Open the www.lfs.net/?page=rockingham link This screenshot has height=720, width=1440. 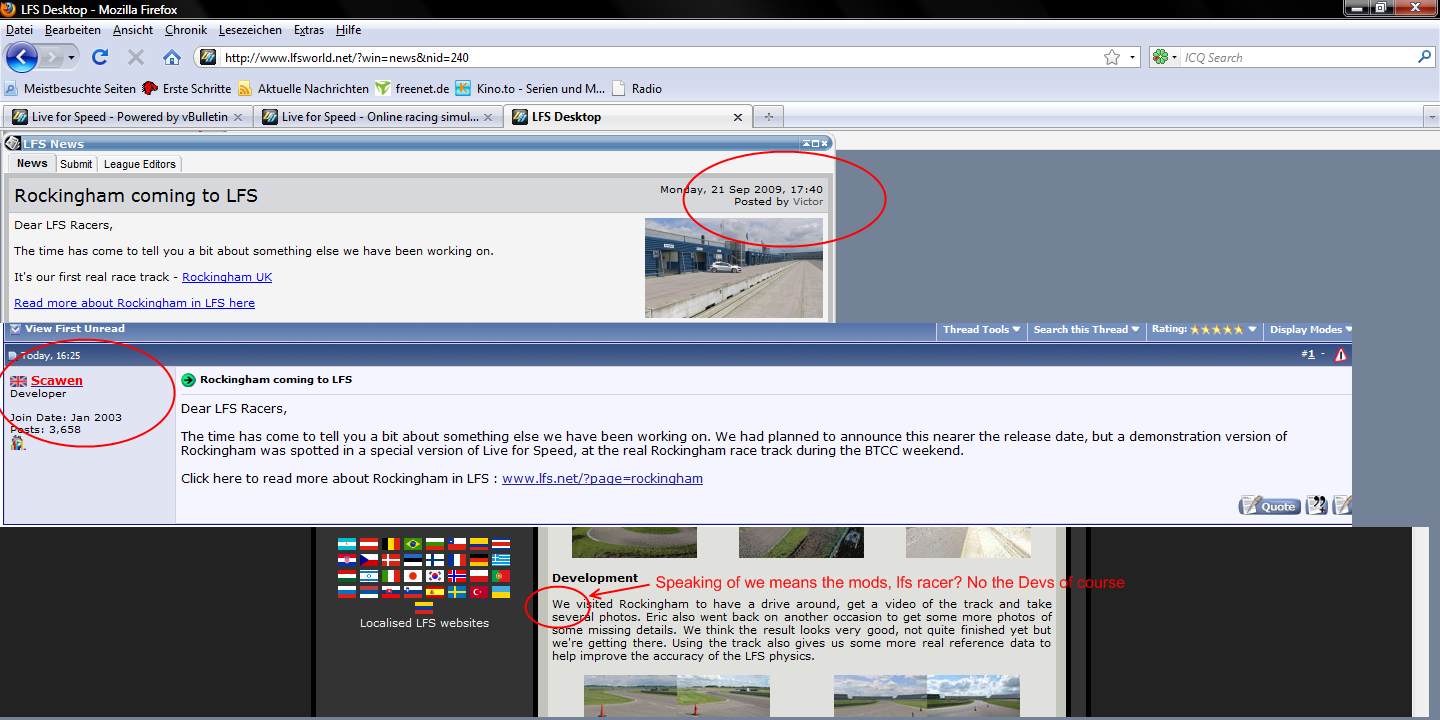point(602,478)
